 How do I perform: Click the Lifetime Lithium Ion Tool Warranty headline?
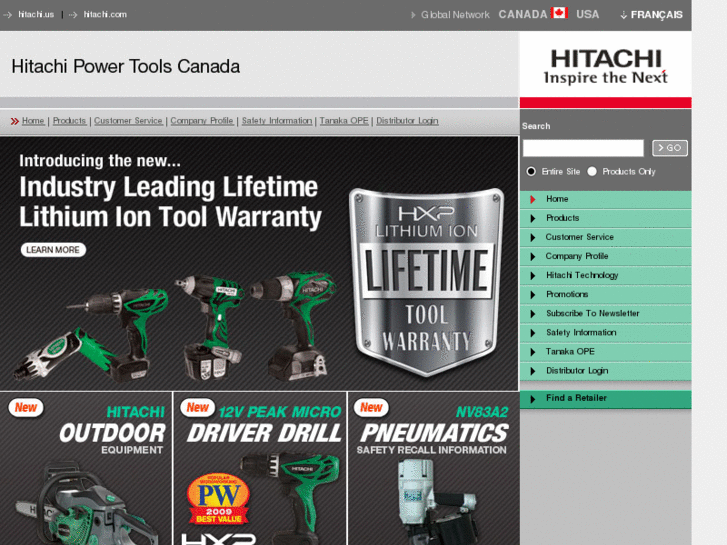click(170, 202)
